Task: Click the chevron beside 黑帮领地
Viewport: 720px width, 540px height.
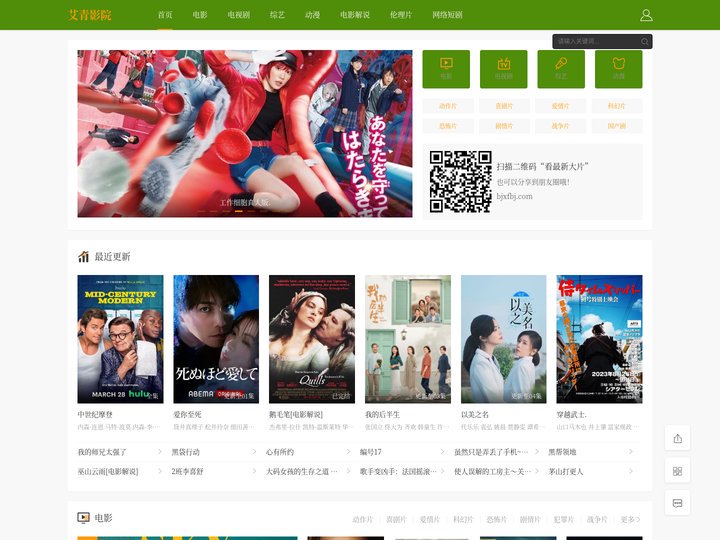Action: tap(630, 452)
